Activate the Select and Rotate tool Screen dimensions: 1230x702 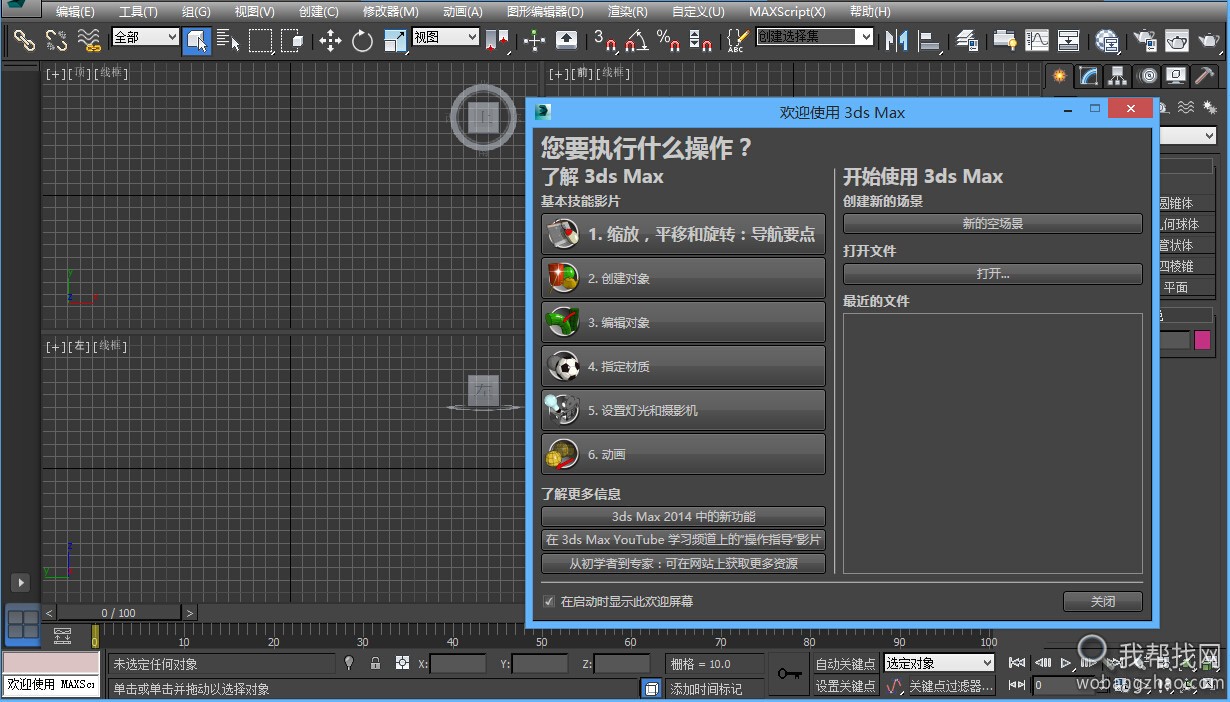(x=362, y=40)
